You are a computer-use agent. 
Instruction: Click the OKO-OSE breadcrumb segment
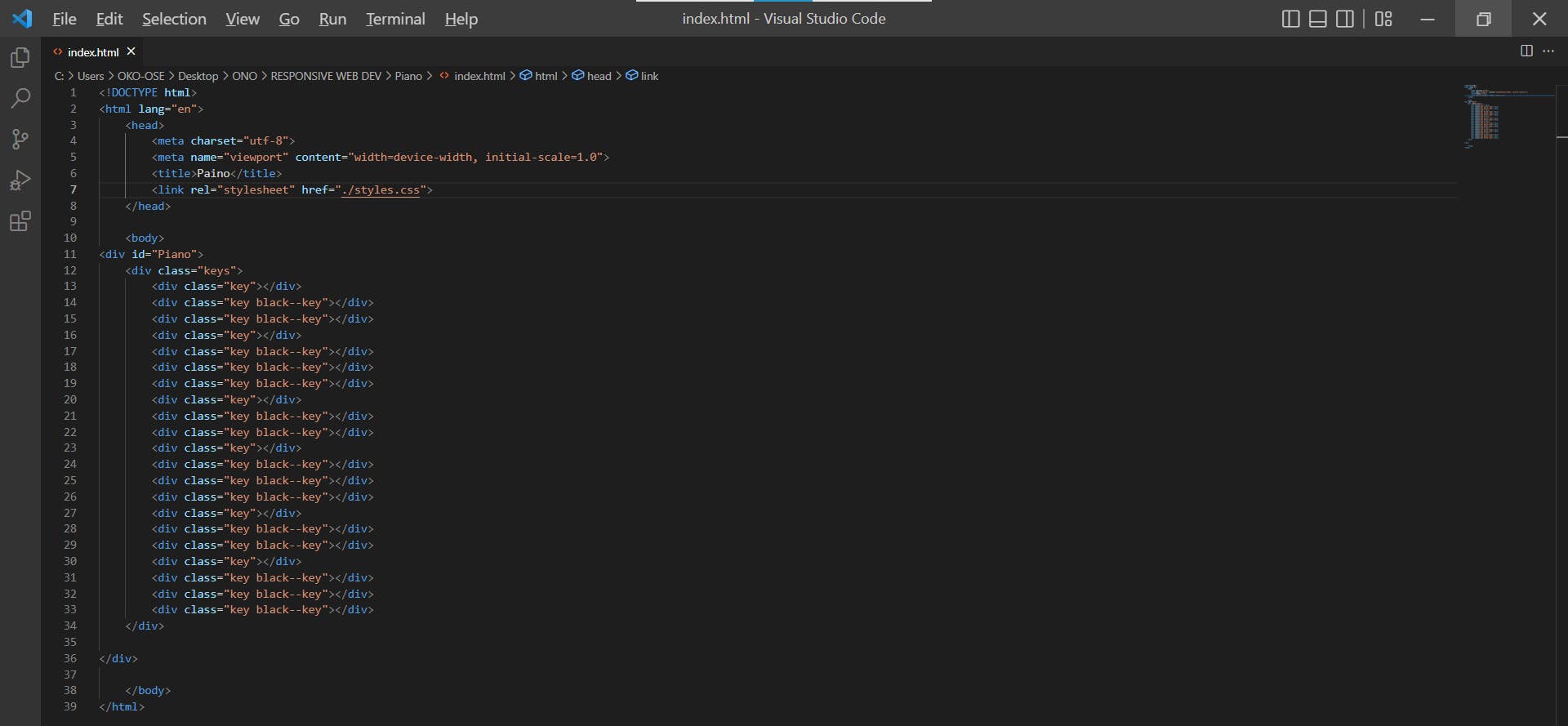[141, 76]
